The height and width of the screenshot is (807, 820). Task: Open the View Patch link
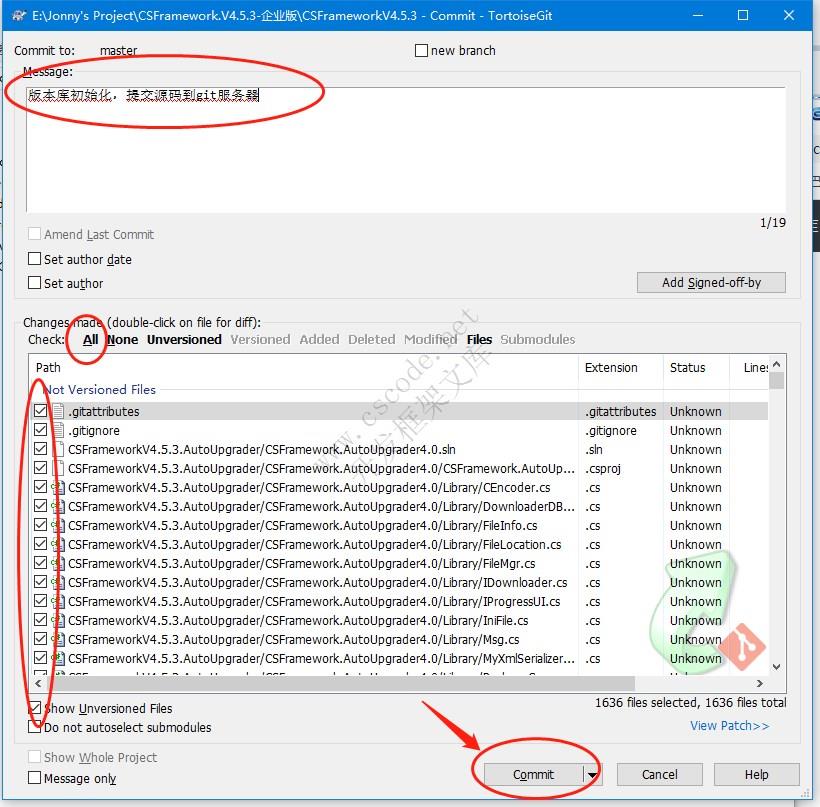pos(729,725)
